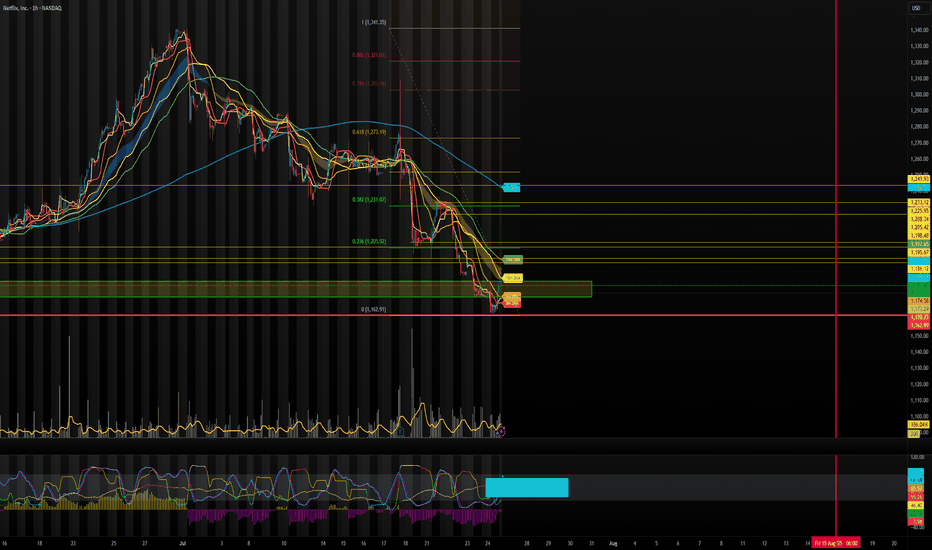The height and width of the screenshot is (550, 932).
Task: Click the Netflix, Inc. 1h NASDAQ chart title
Action: [32, 8]
